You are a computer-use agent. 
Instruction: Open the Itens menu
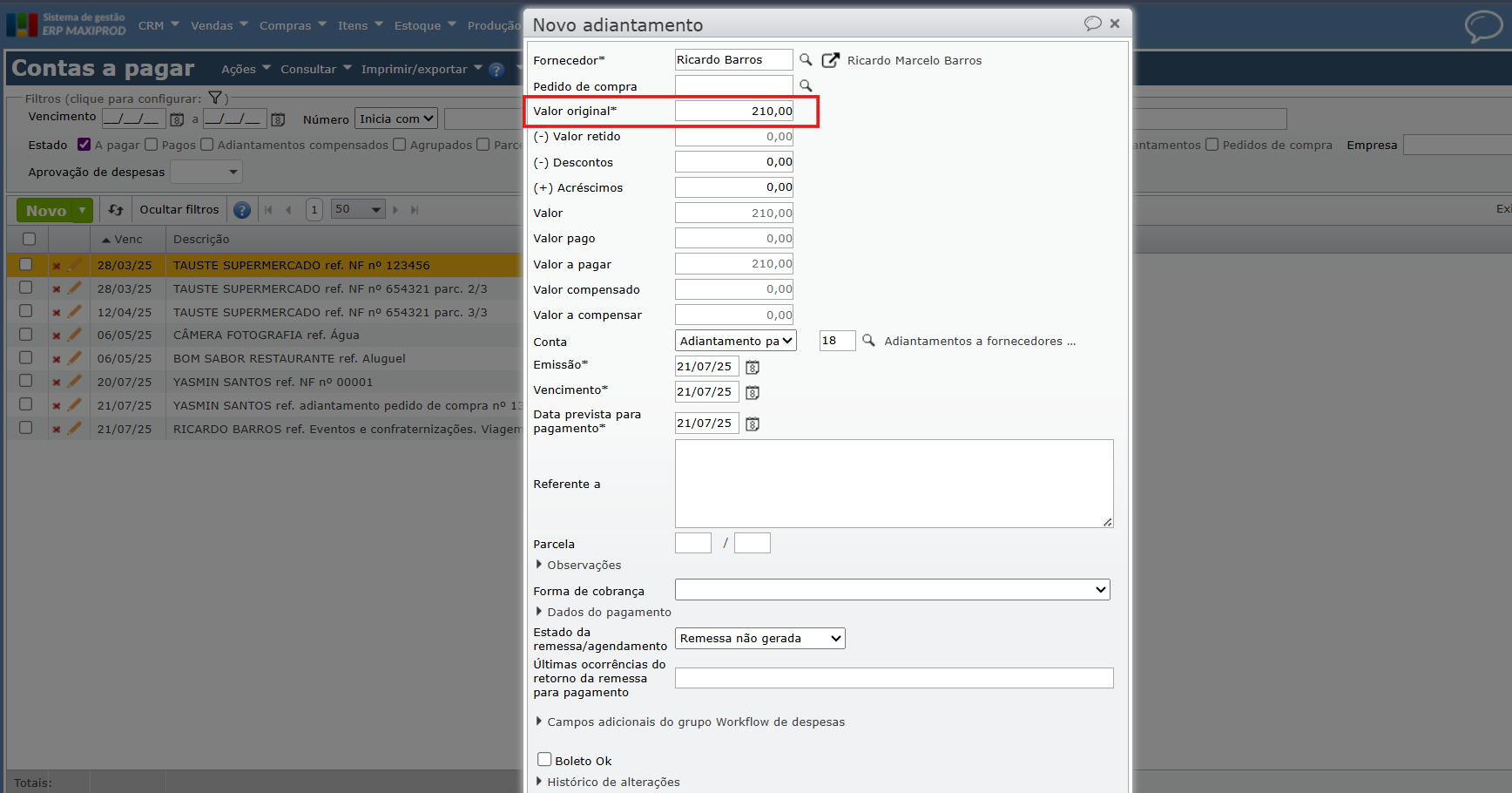pos(361,25)
